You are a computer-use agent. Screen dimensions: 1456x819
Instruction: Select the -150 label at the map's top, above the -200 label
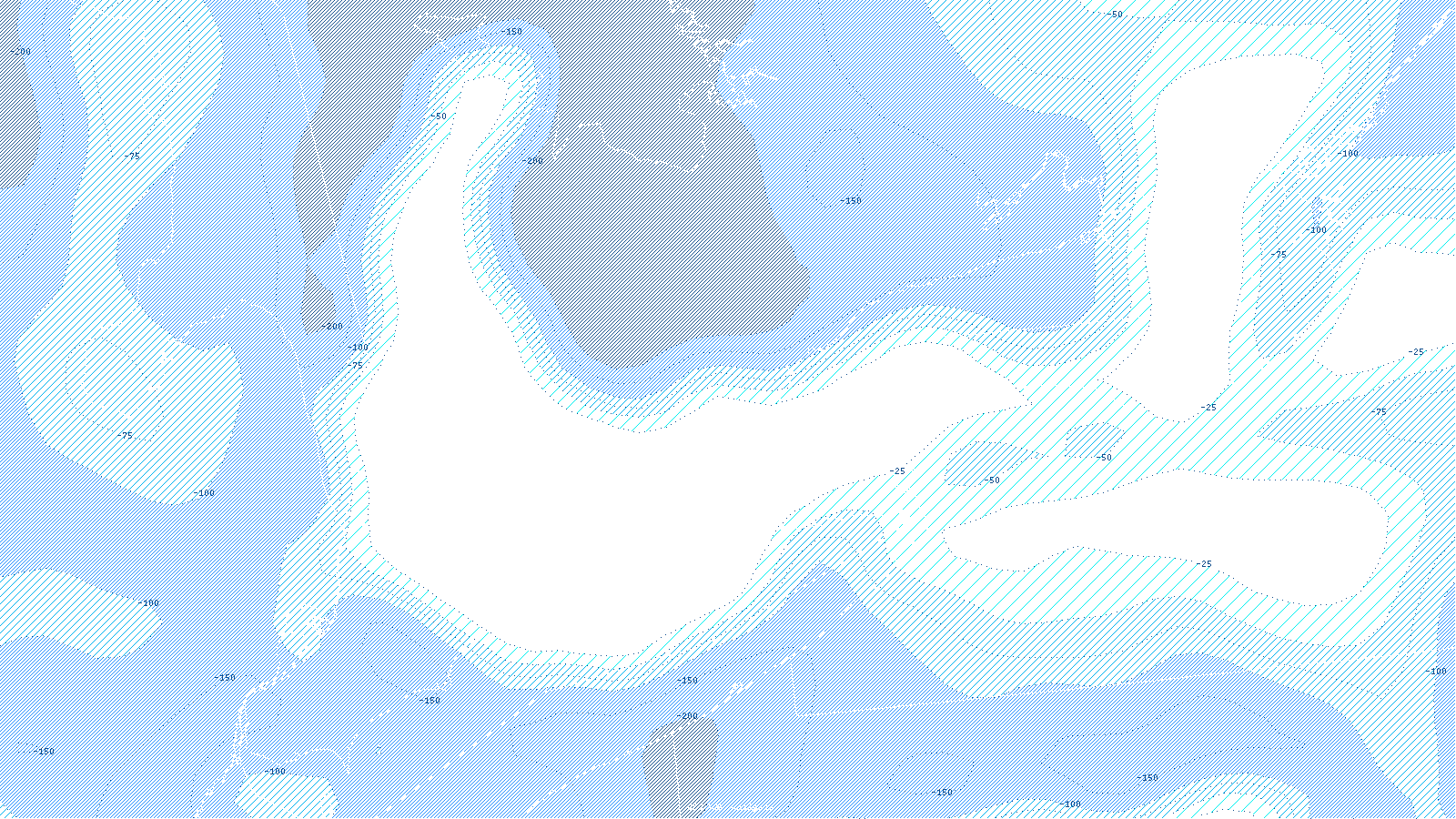click(x=511, y=32)
